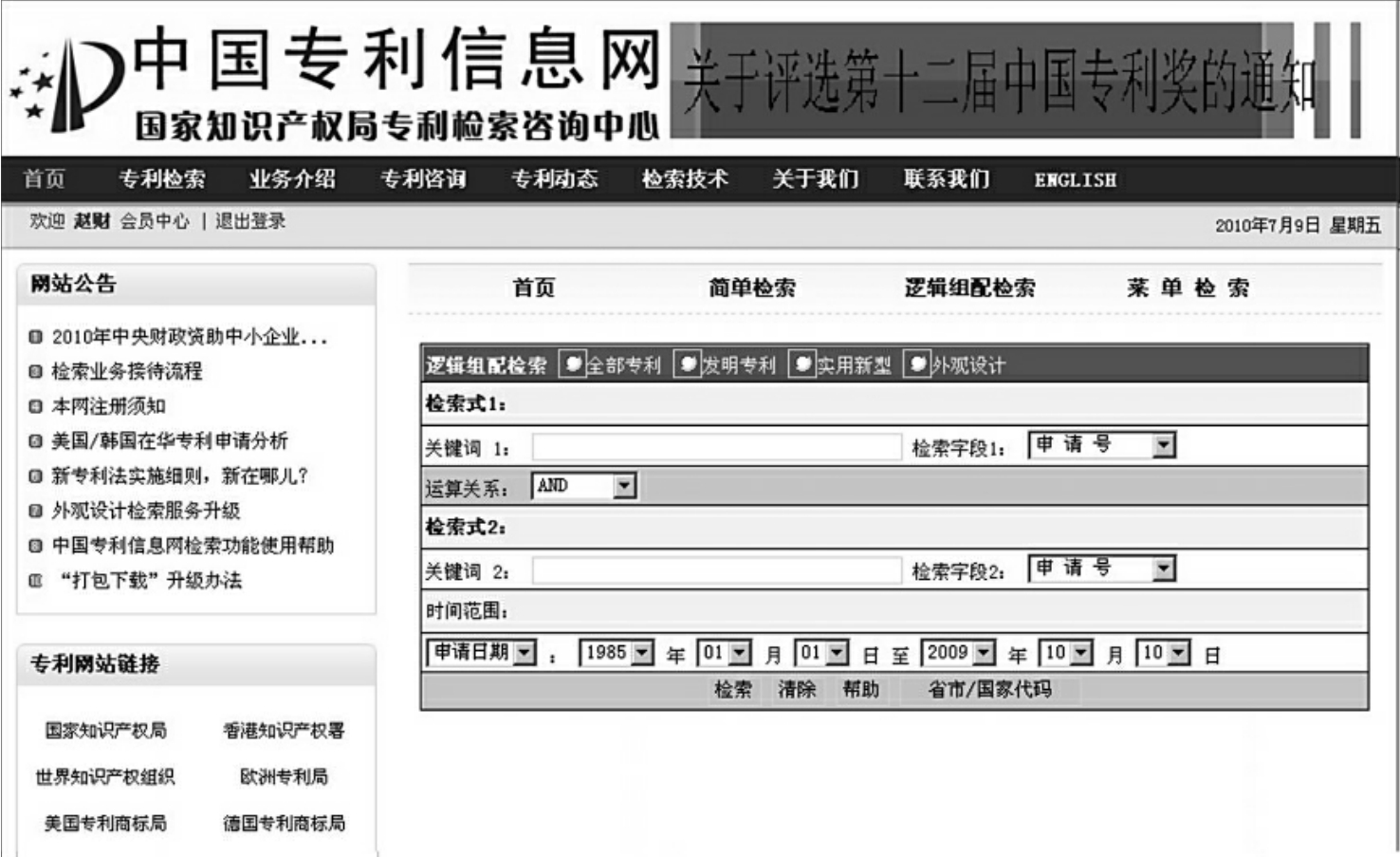Click the username 赵财

pyautogui.click(x=92, y=221)
